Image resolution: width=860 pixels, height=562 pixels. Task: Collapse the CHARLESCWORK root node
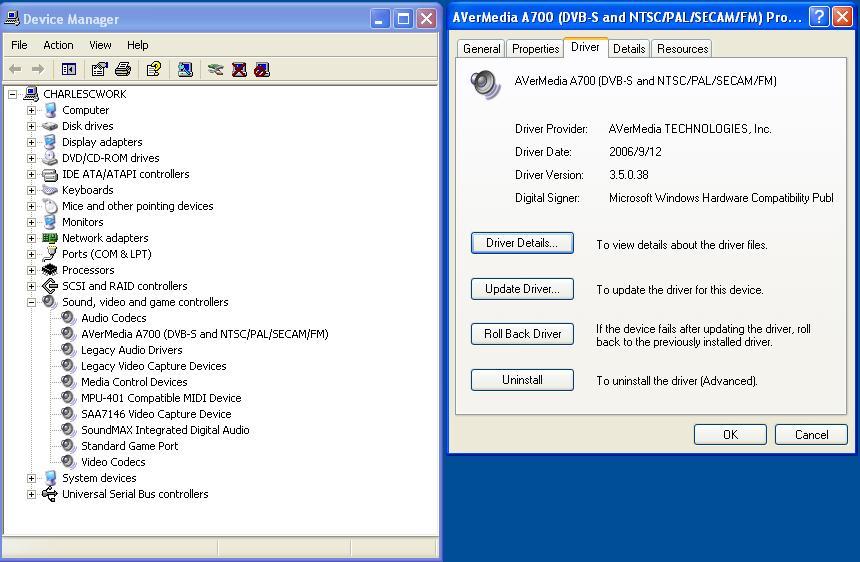pos(12,94)
